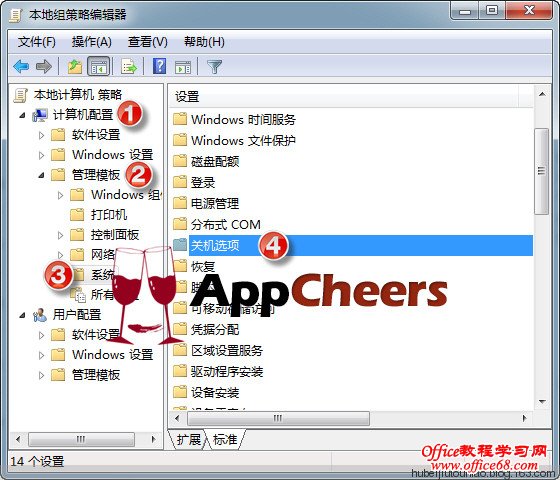Expand 软件设置 under 计算机配置

41,135
